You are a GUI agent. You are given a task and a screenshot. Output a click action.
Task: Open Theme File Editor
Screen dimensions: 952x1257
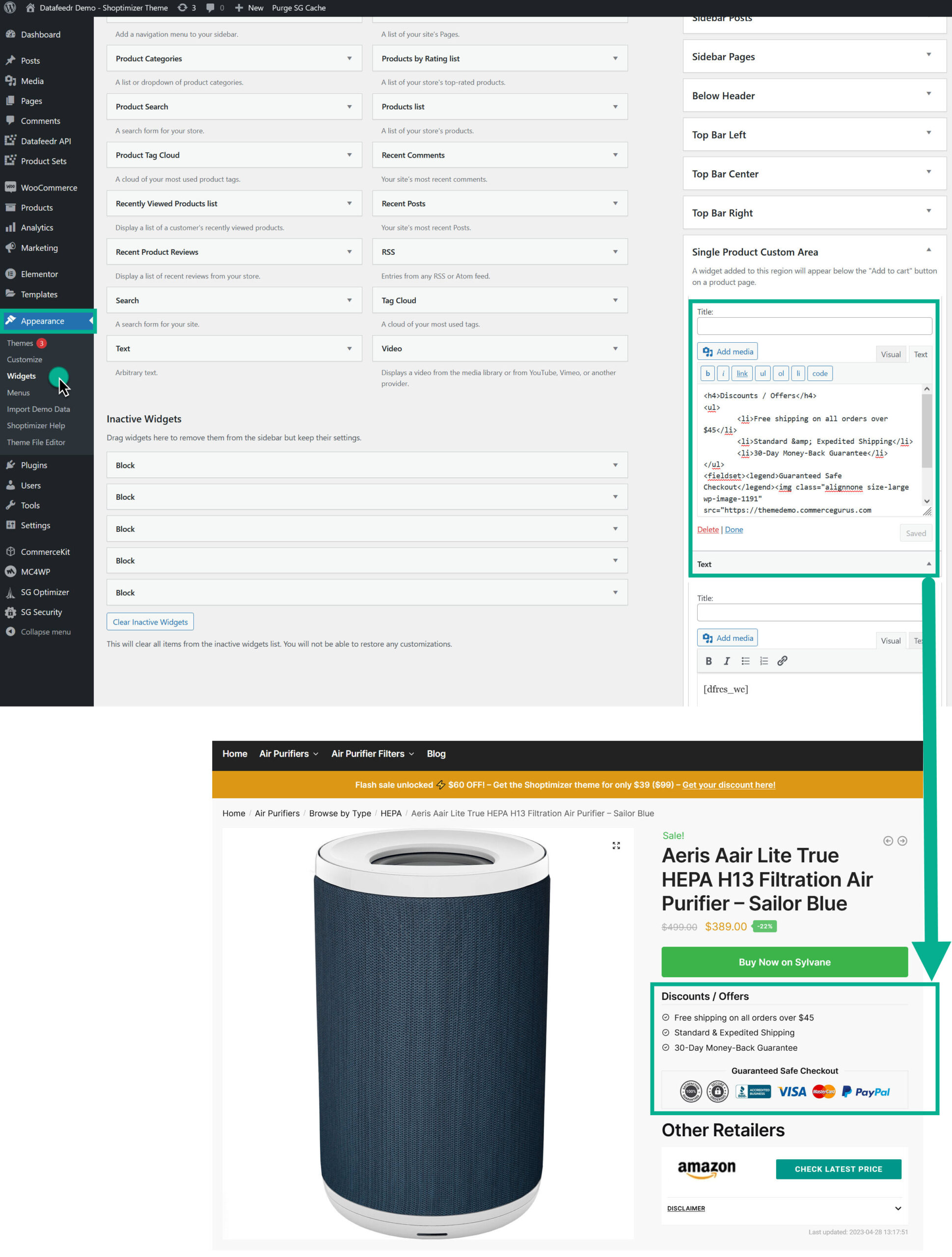36,442
